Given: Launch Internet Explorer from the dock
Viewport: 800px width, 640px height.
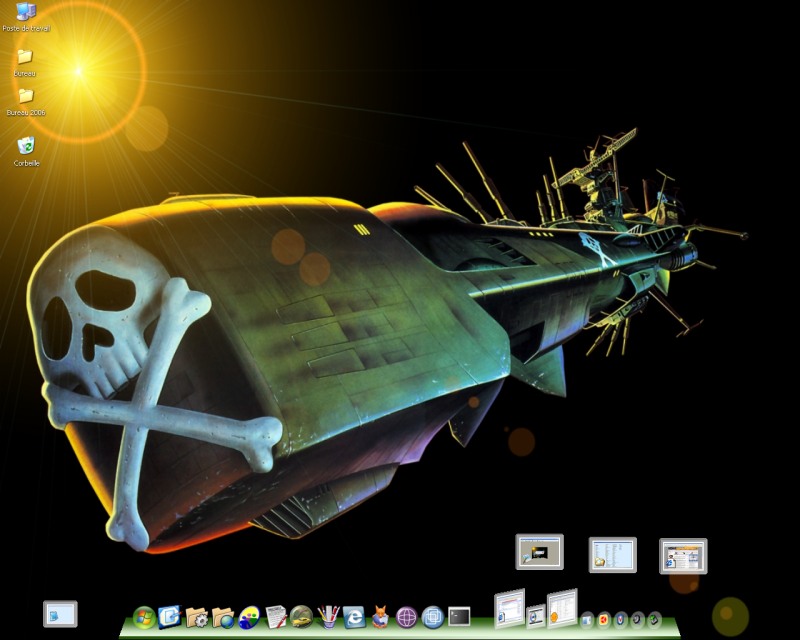Looking at the screenshot, I should click(x=354, y=618).
